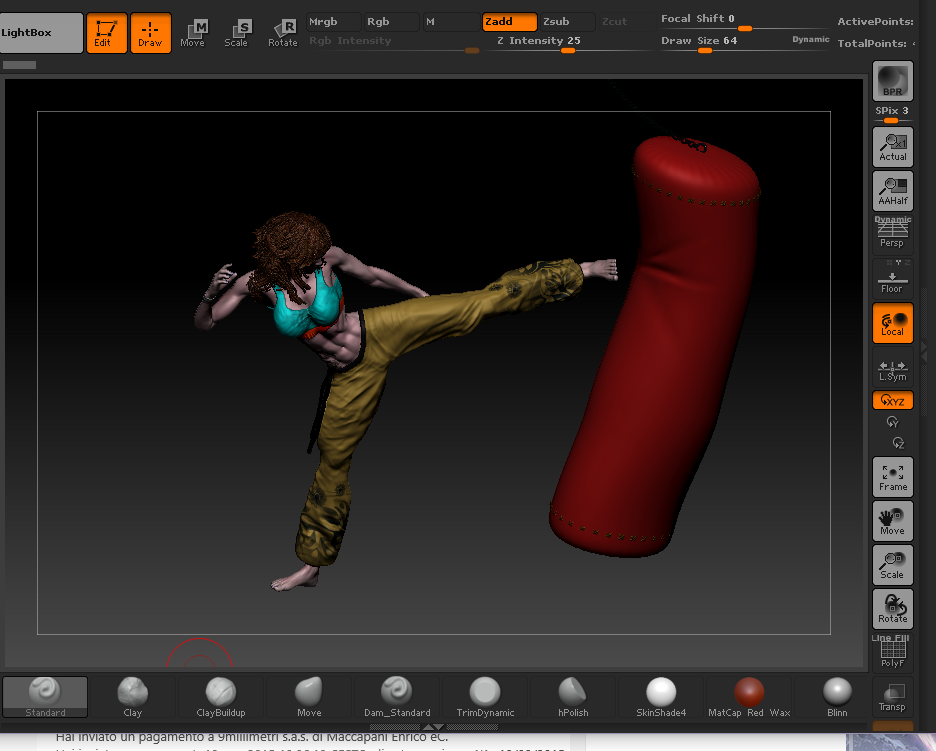This screenshot has width=936, height=751.
Task: Adjust the SPix slider
Action: click(892, 113)
